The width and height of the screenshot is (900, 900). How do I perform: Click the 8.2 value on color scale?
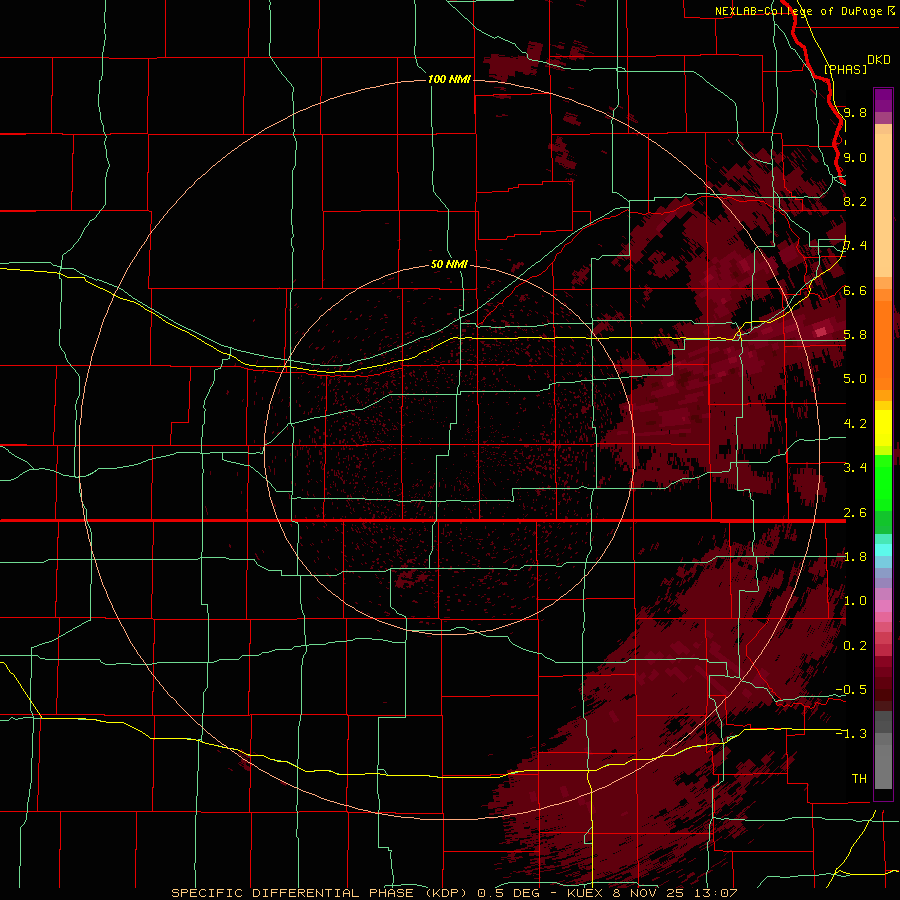(x=855, y=201)
